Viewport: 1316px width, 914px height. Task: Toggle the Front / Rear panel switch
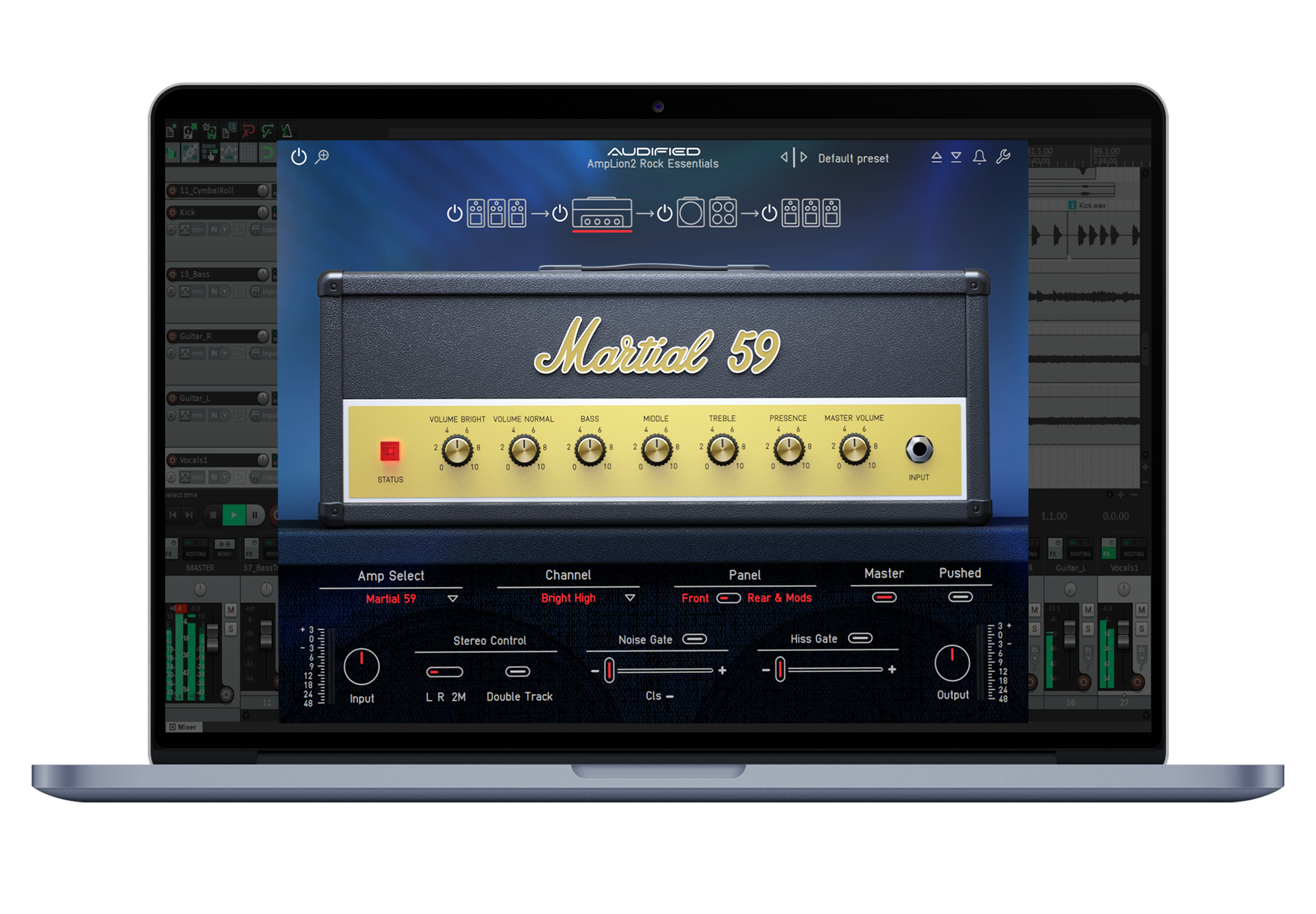click(729, 598)
